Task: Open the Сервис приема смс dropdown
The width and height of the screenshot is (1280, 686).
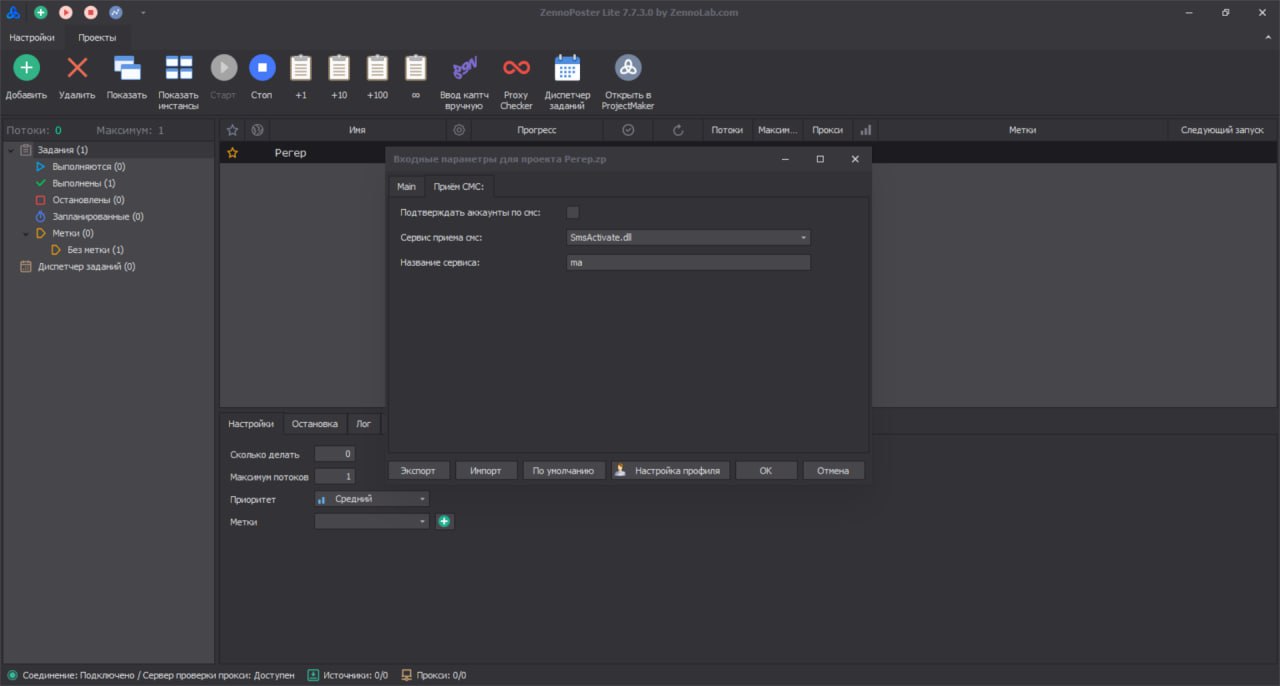Action: [688, 237]
